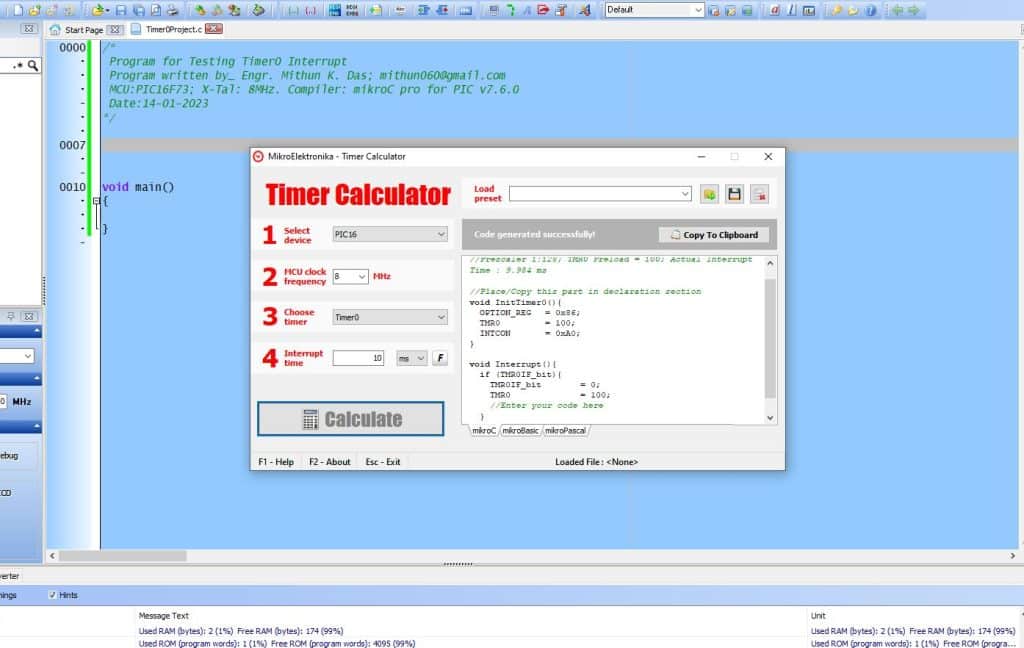Click the 'Message Text' column header

coord(163,615)
